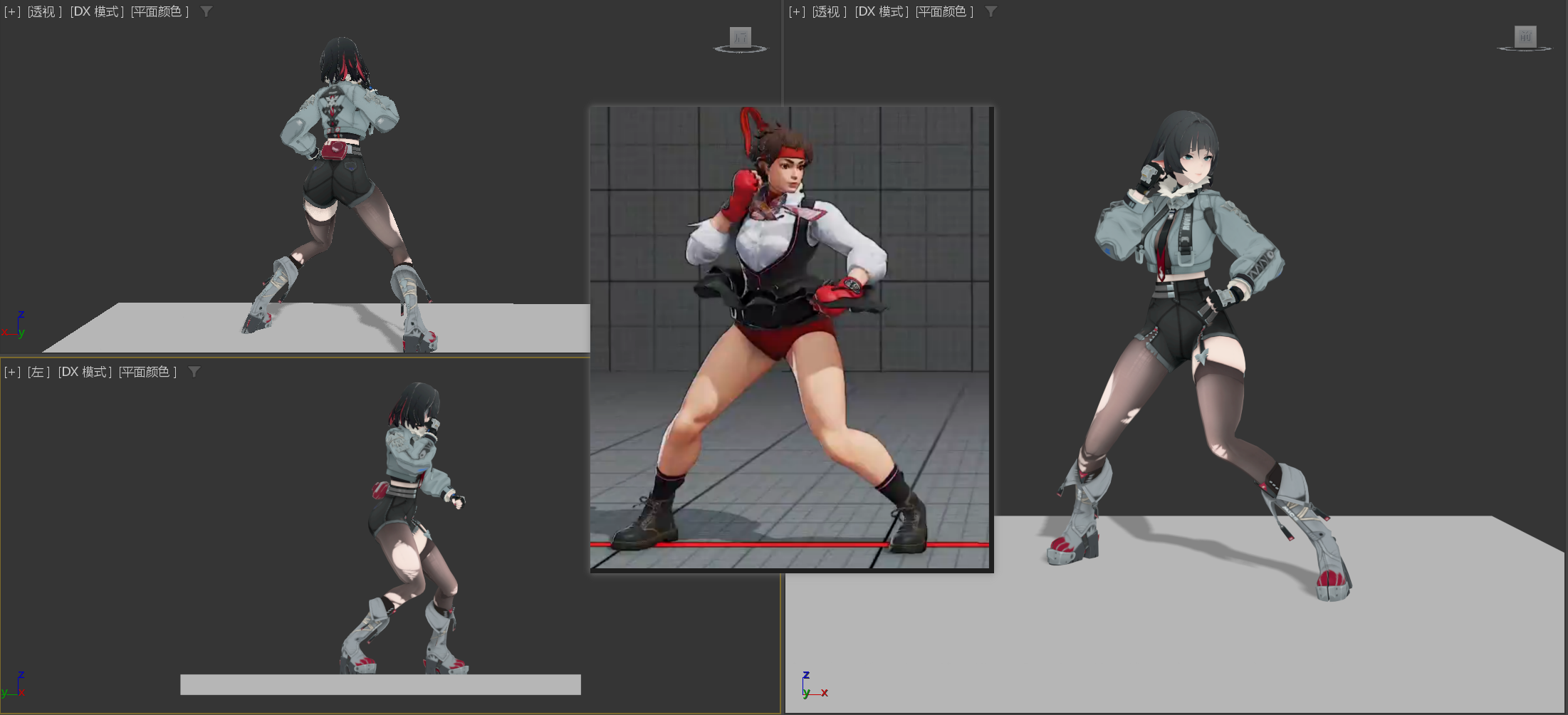Open the 左 view label menu
Viewport: 1568px width, 715px height.
pyautogui.click(x=38, y=372)
